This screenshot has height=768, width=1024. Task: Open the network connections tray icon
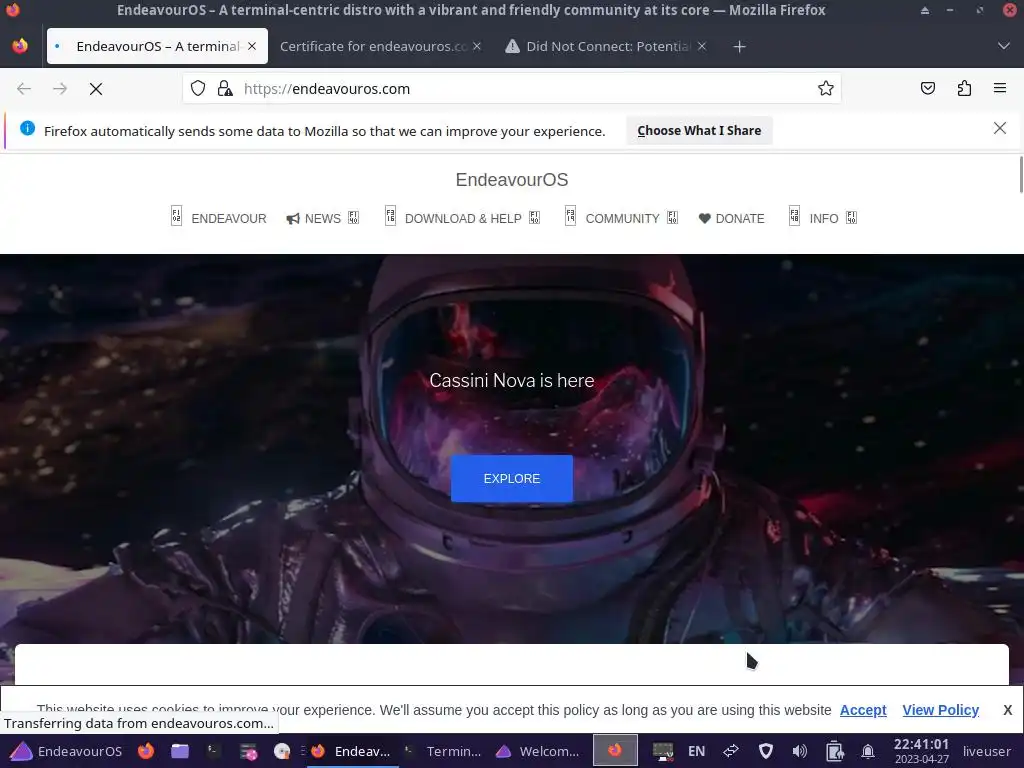pyautogui.click(x=731, y=751)
